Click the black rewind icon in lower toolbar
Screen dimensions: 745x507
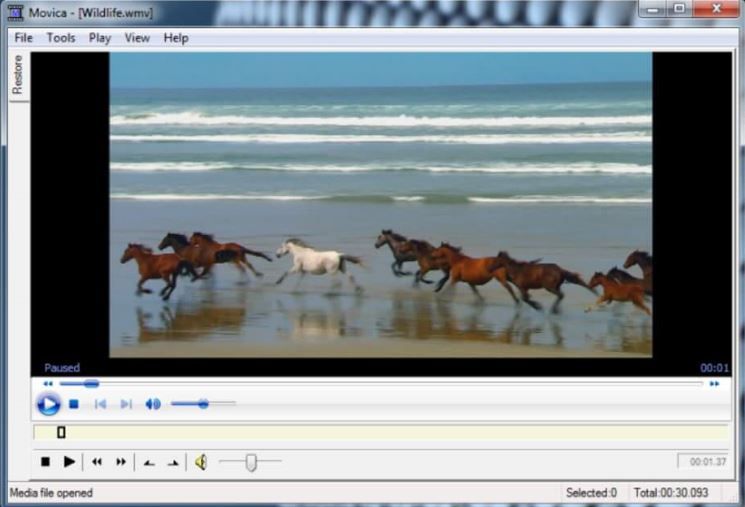pos(97,462)
